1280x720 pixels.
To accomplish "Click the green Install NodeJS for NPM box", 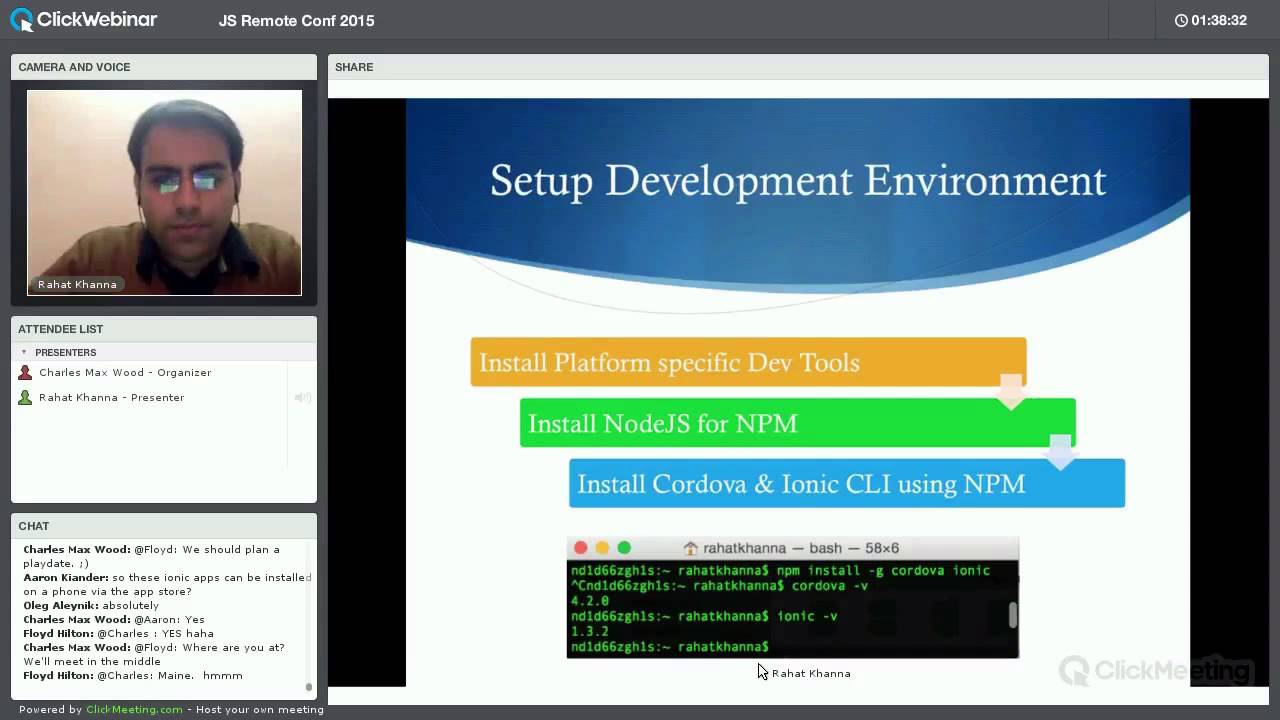I will coord(797,423).
